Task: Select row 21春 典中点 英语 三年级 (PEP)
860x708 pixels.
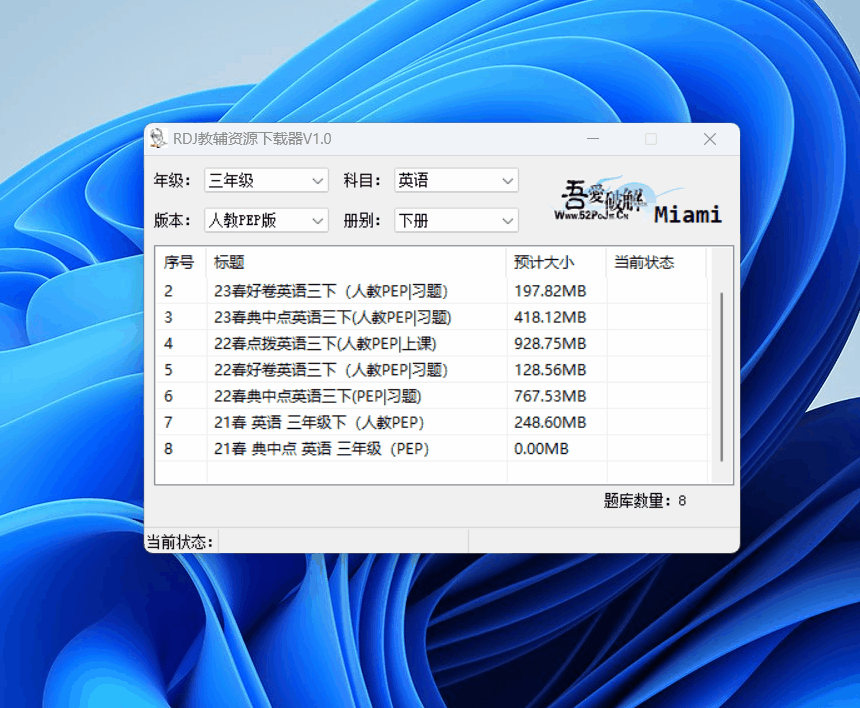Action: coord(432,449)
